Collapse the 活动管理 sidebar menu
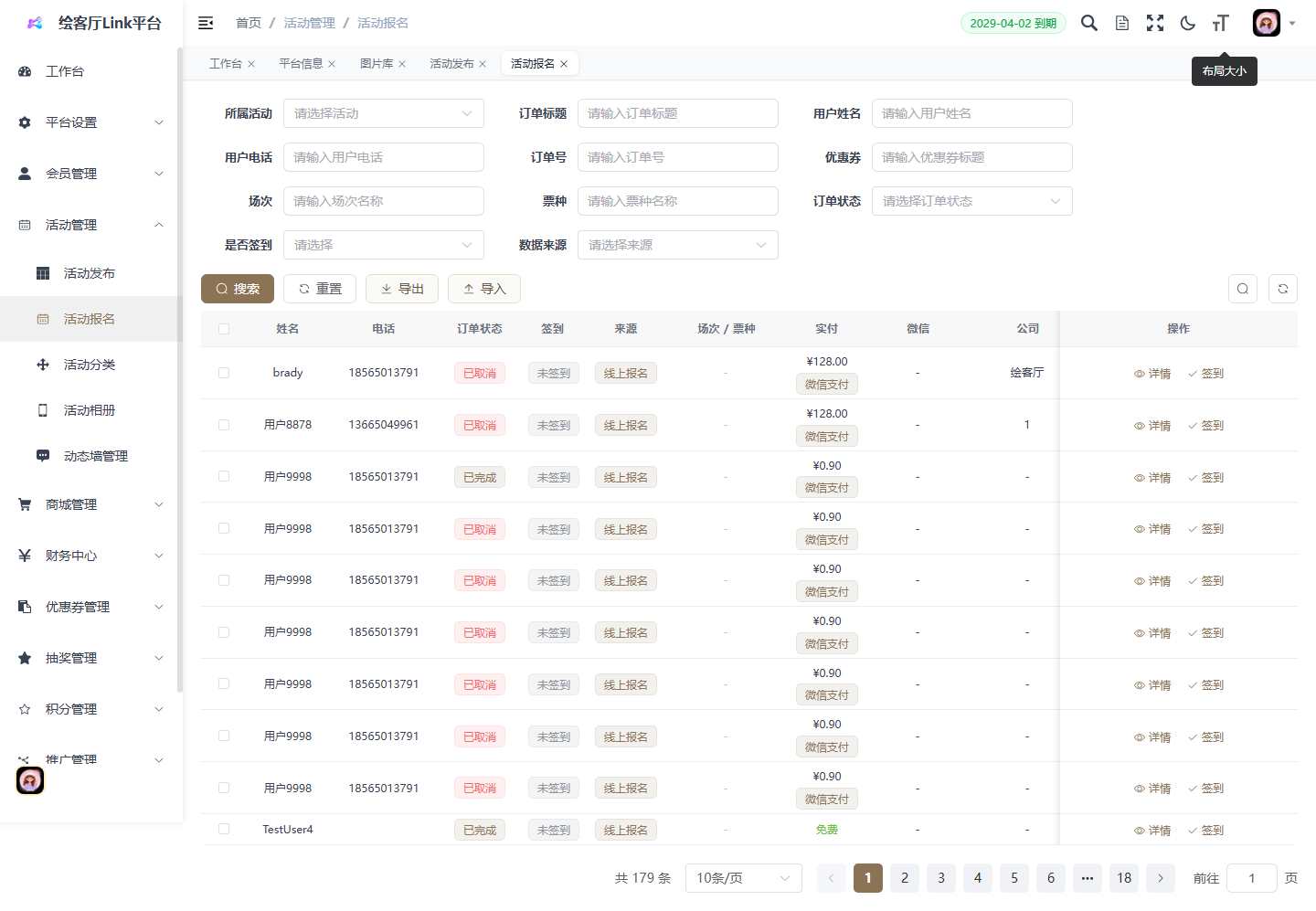 pos(91,225)
